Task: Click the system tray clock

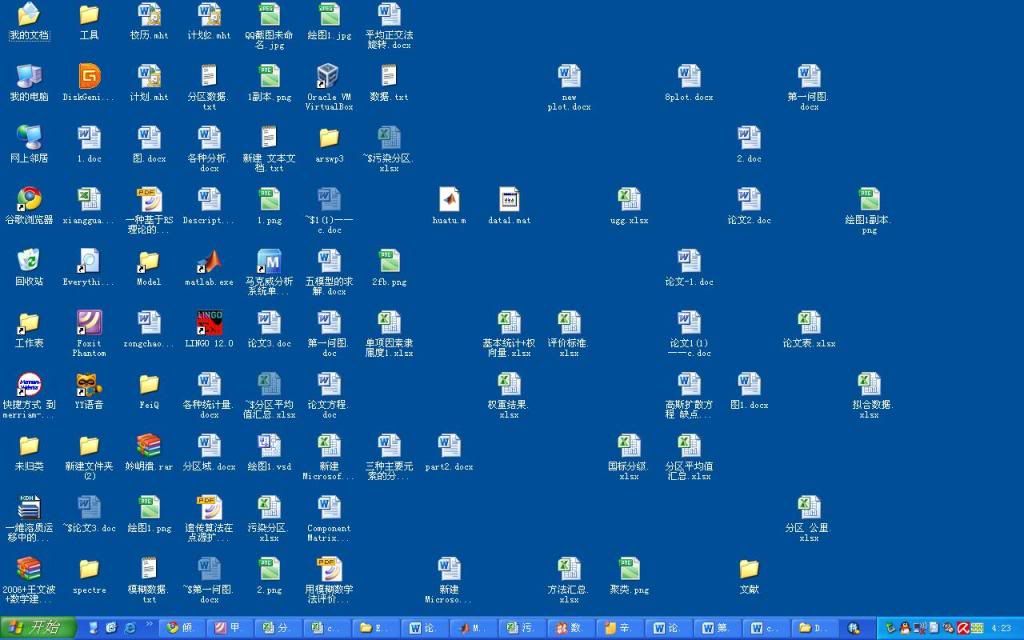Action: (1000, 628)
